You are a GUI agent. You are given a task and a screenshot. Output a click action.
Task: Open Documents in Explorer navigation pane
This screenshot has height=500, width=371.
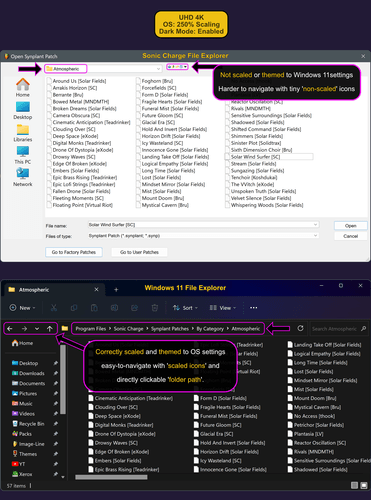point(28,383)
